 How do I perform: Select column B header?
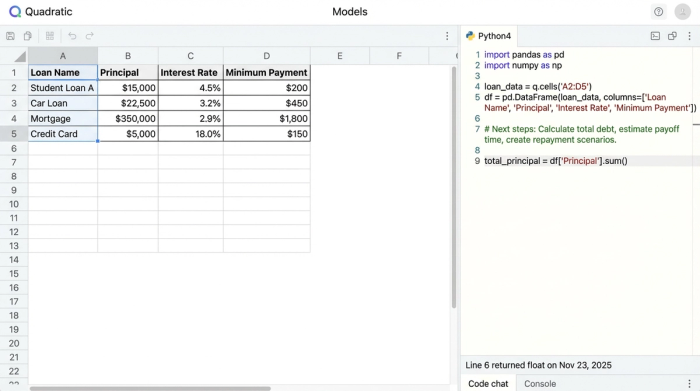click(128, 56)
